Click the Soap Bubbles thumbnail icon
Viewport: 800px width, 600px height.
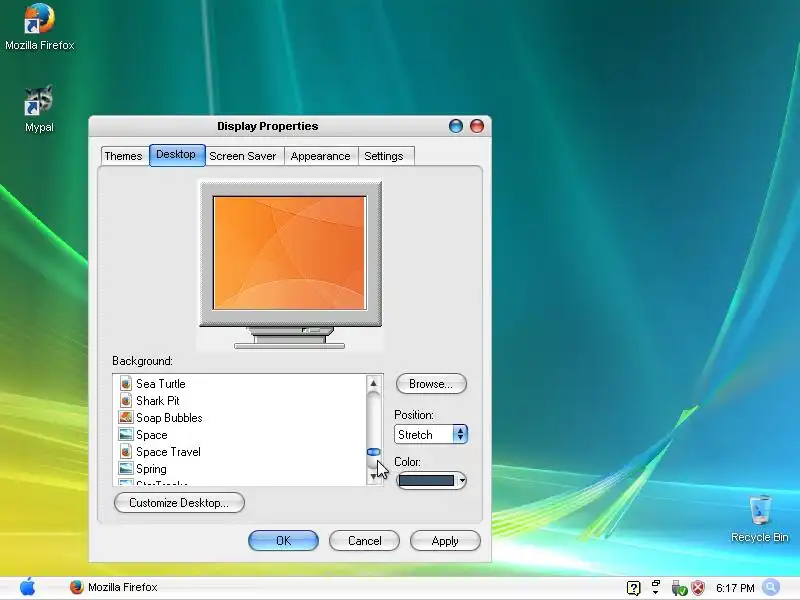pyautogui.click(x=126, y=417)
